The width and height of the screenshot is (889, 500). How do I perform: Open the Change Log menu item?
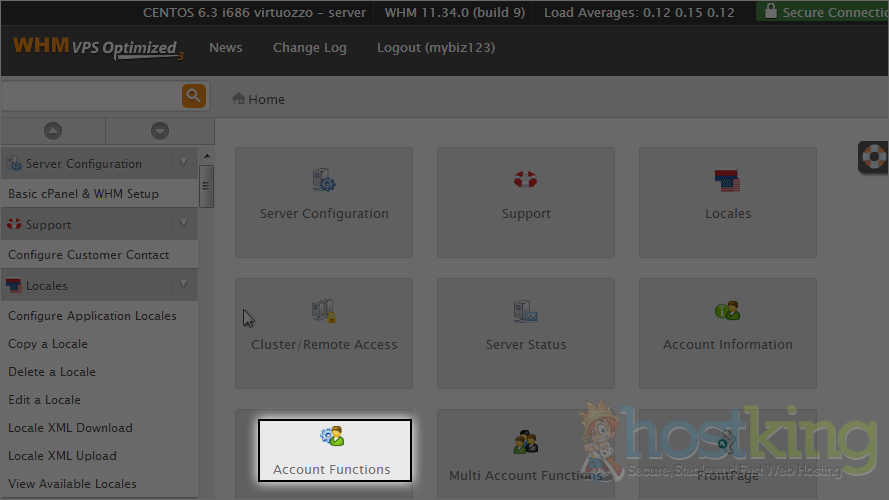click(x=309, y=48)
